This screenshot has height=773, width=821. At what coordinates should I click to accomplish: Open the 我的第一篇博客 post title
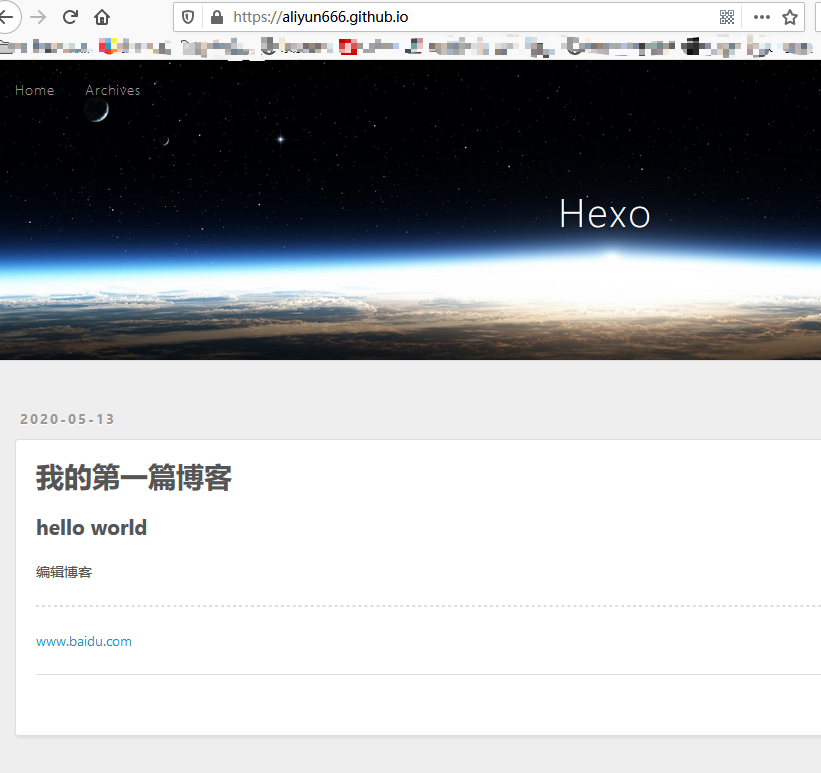tap(134, 478)
